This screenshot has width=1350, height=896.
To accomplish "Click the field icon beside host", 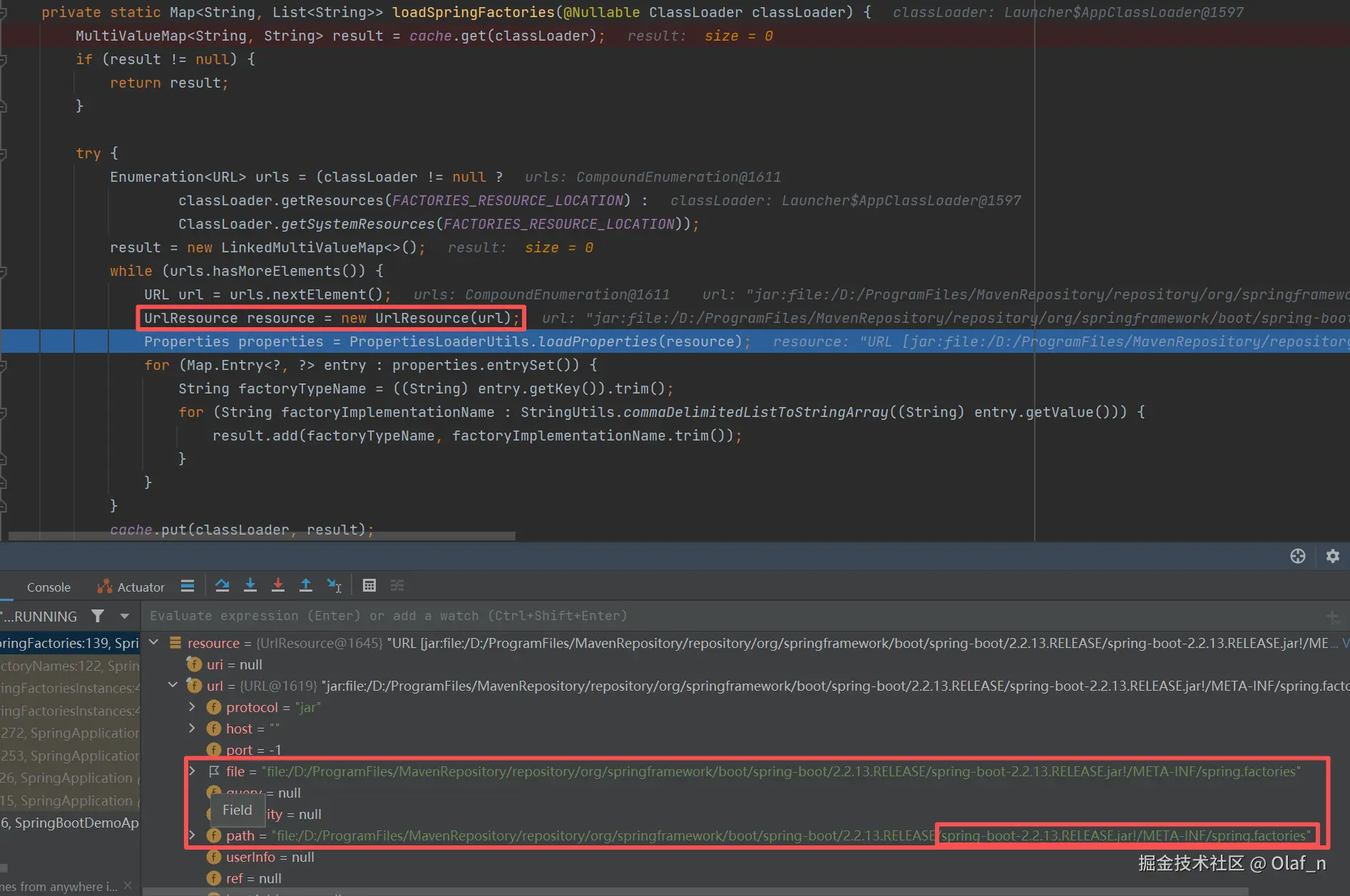I will [214, 728].
